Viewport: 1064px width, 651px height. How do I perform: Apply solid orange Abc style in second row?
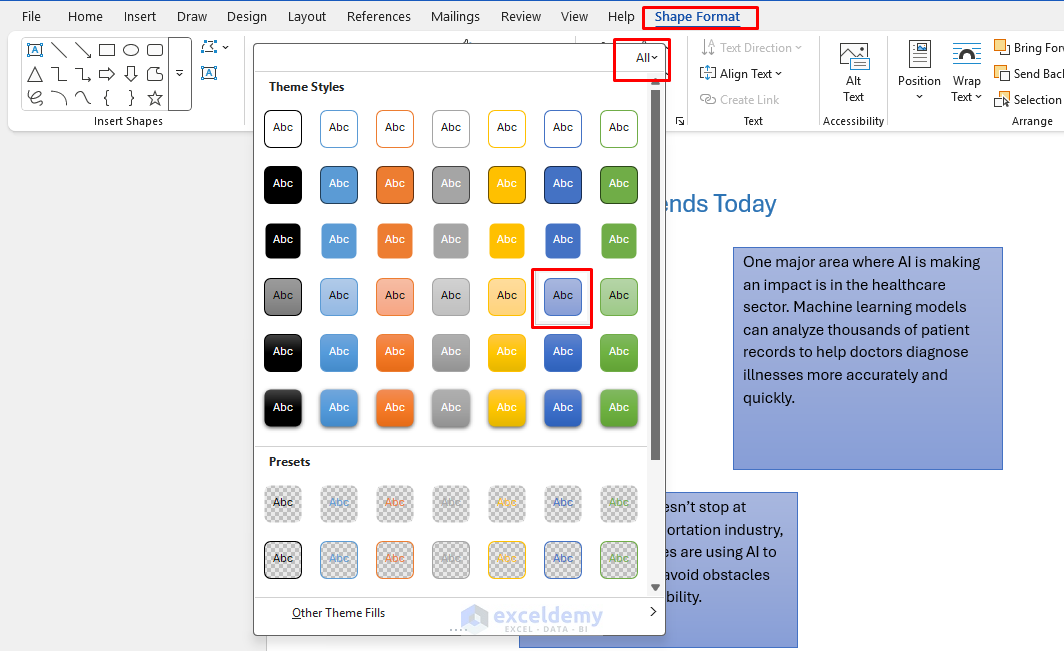click(x=395, y=185)
